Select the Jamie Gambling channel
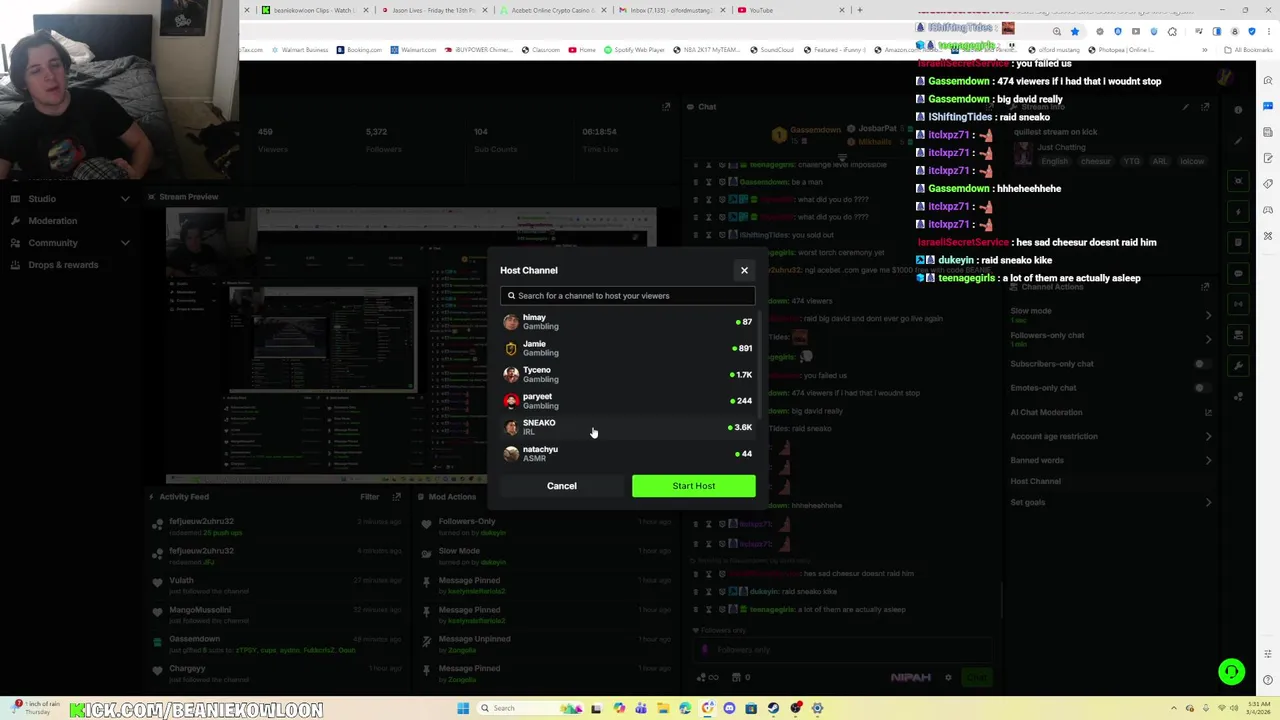The width and height of the screenshot is (1280, 720). coord(628,348)
